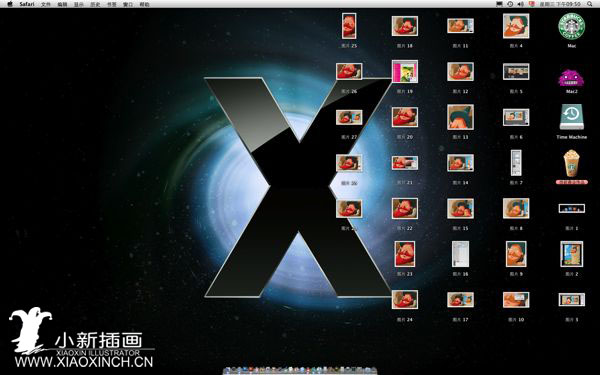Select the 图片 11 file thumbnail

460,26
